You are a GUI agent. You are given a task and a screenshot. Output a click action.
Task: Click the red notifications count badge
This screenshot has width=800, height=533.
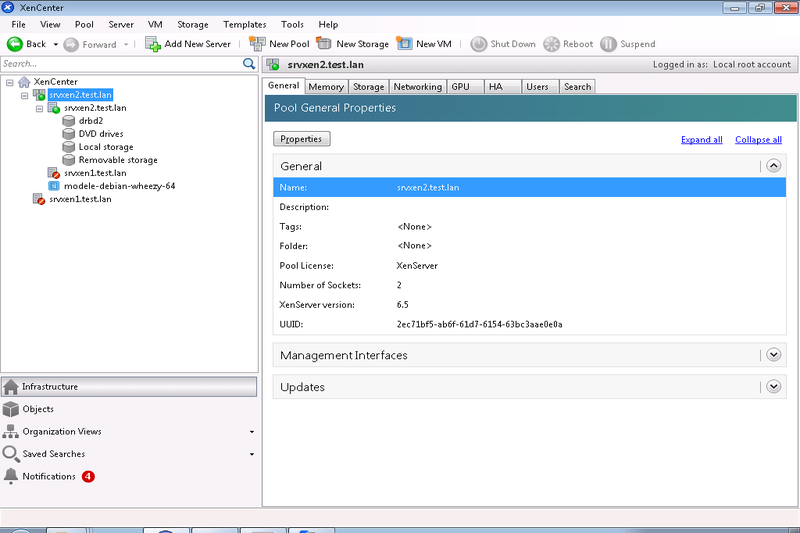point(88,476)
